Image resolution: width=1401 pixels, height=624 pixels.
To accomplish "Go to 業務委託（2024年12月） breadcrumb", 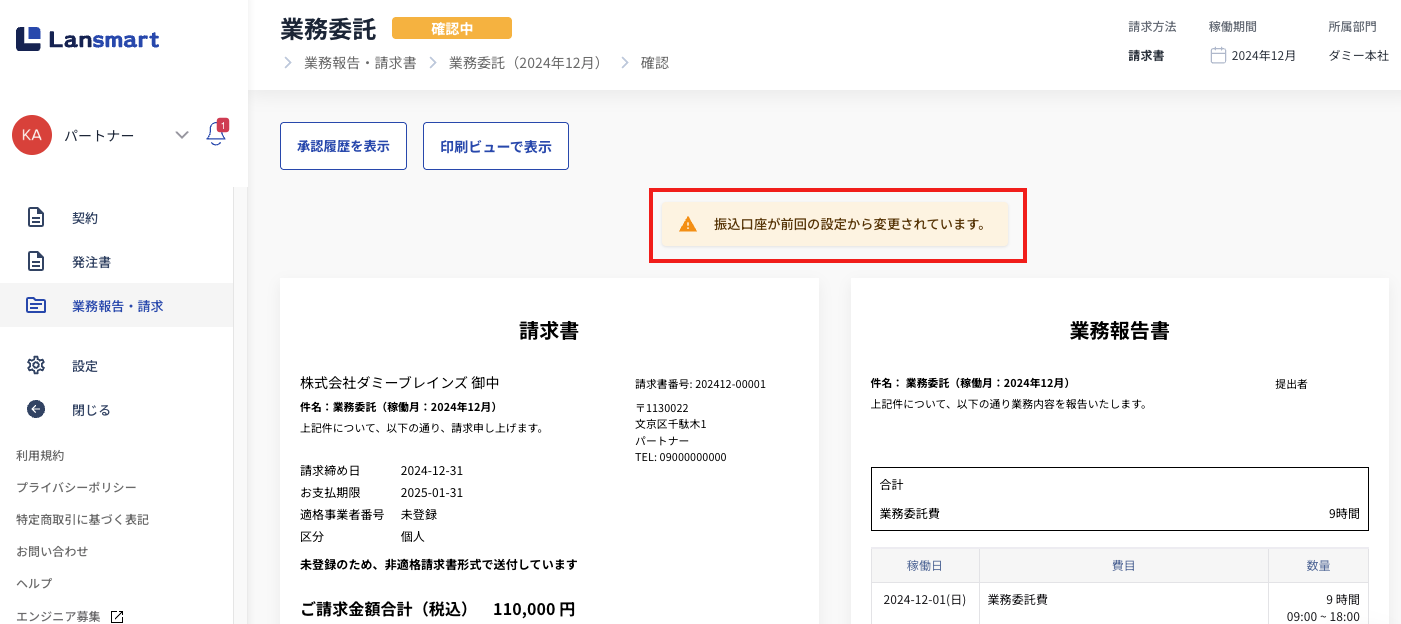I will (528, 63).
